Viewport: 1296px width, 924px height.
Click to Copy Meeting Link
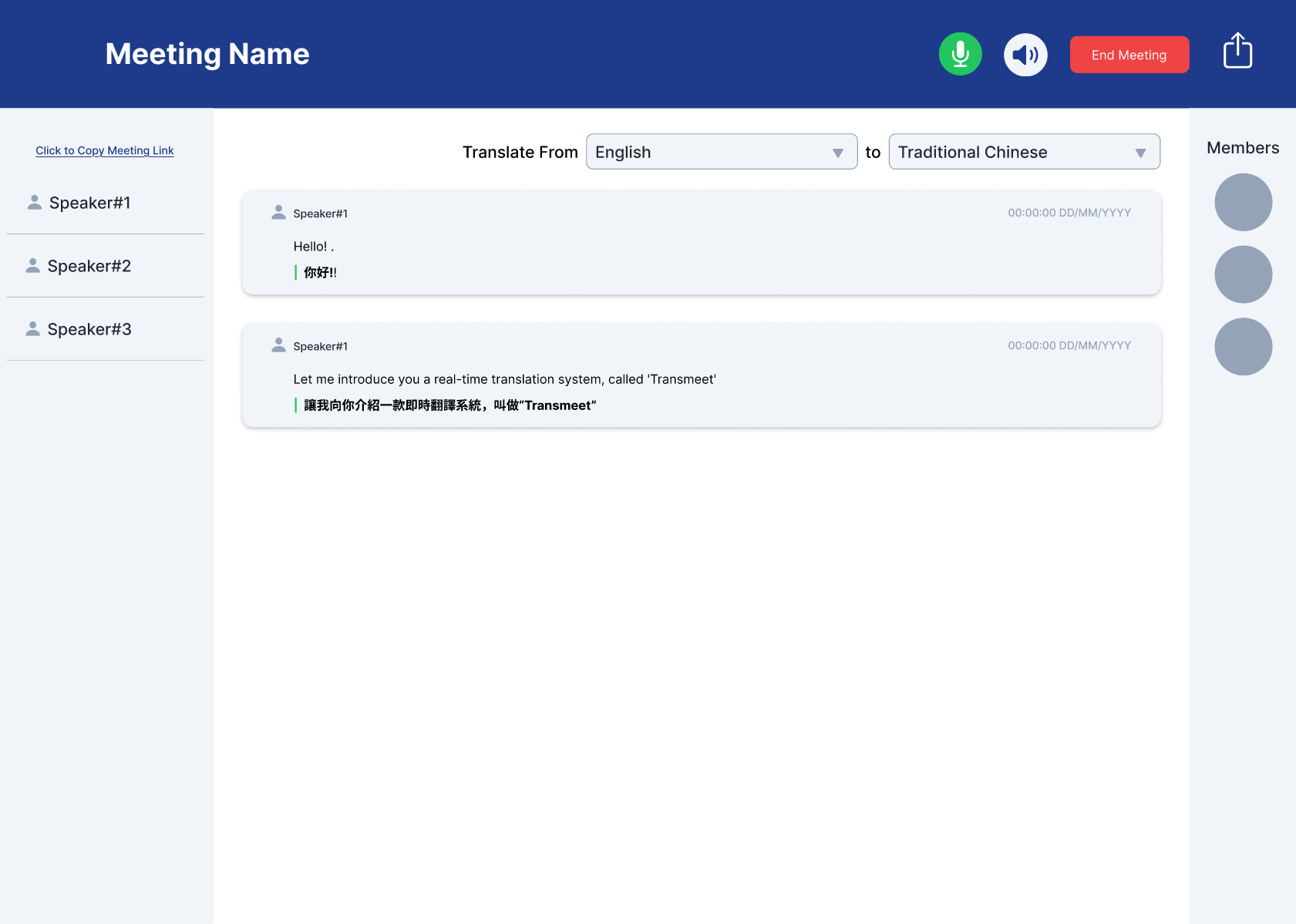click(105, 150)
